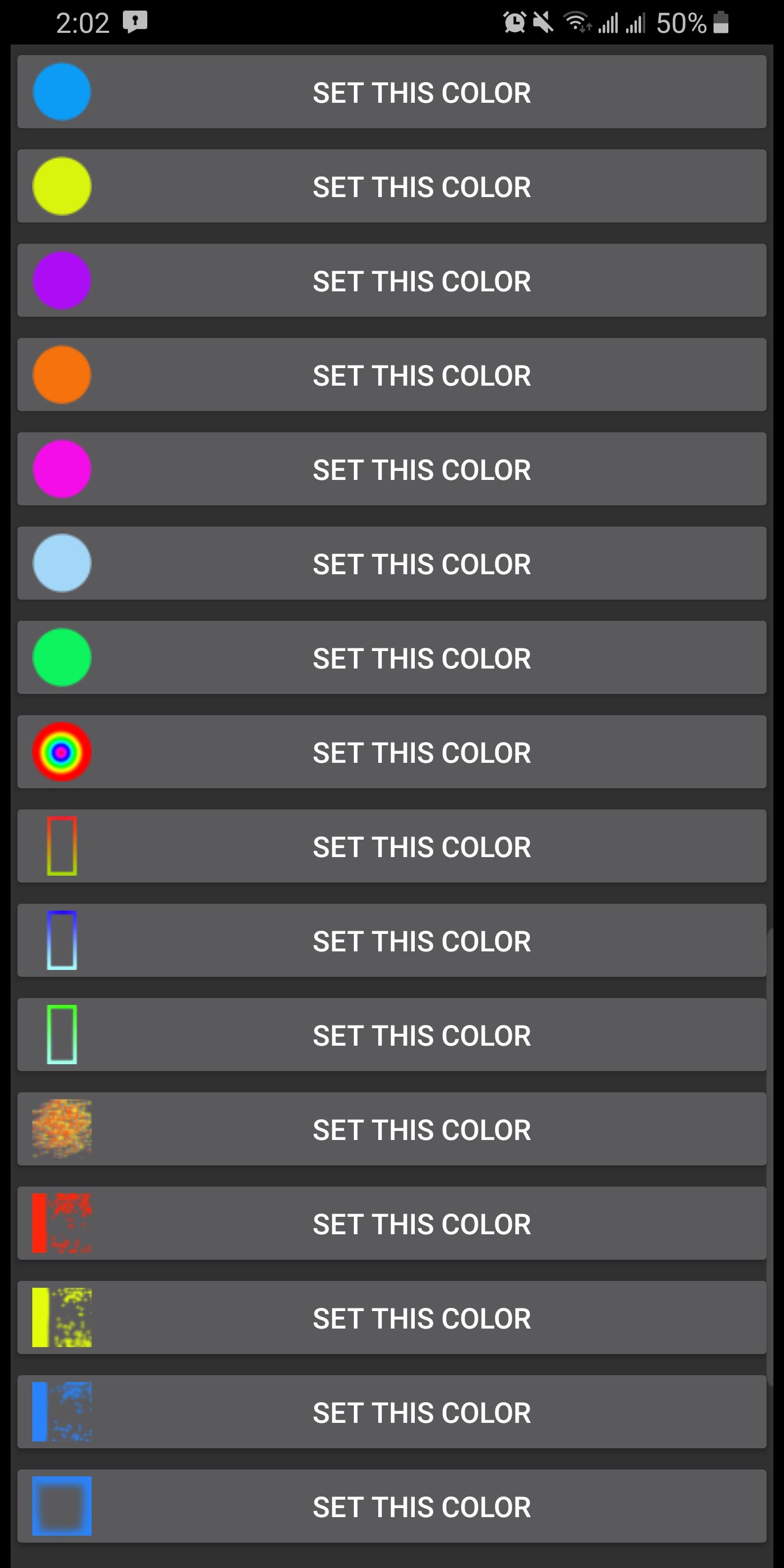Select the blue-to-cyan gradient rectangle icon
The image size is (784, 1568).
pos(61,940)
